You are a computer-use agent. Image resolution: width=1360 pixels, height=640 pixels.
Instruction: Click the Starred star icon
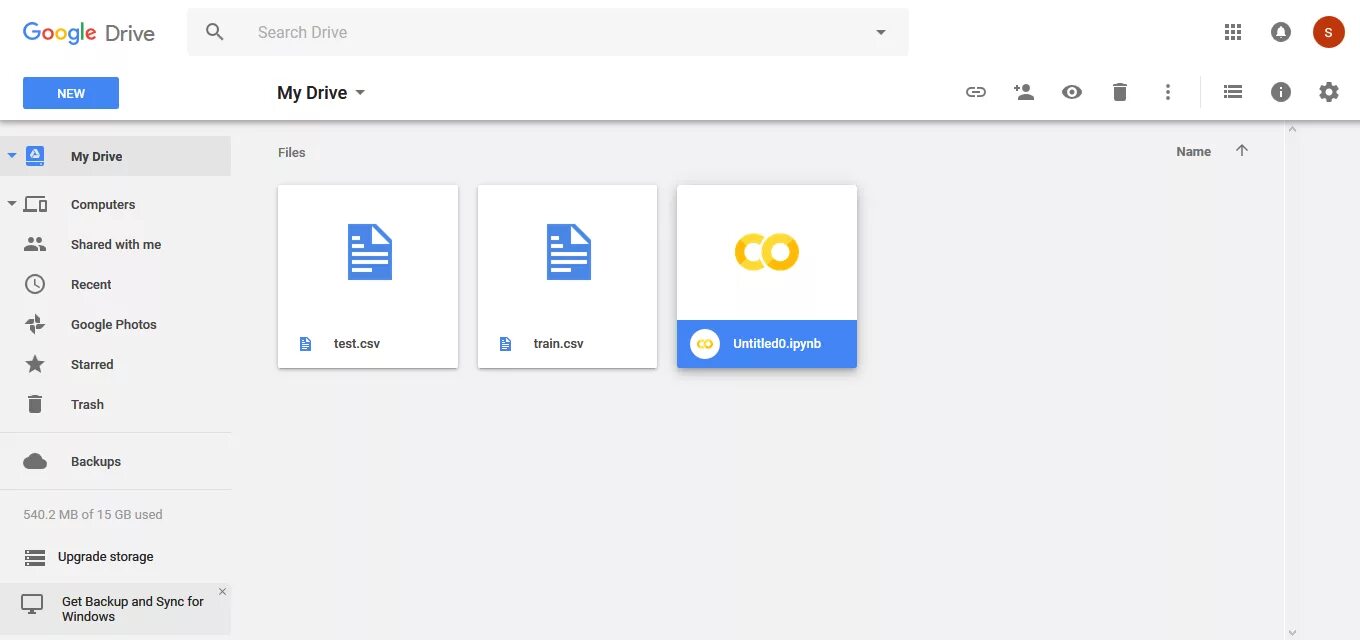(35, 364)
